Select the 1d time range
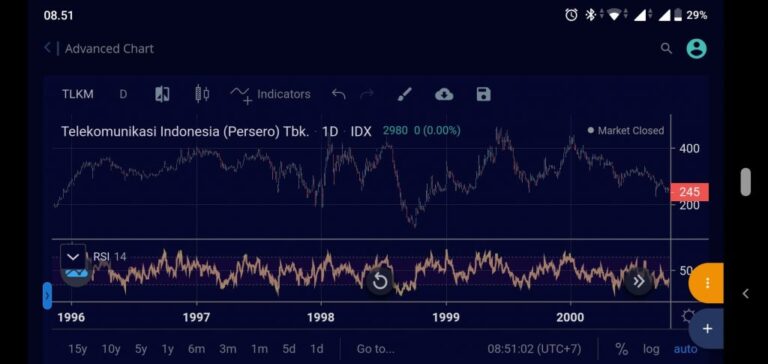The image size is (768, 364). [317, 349]
